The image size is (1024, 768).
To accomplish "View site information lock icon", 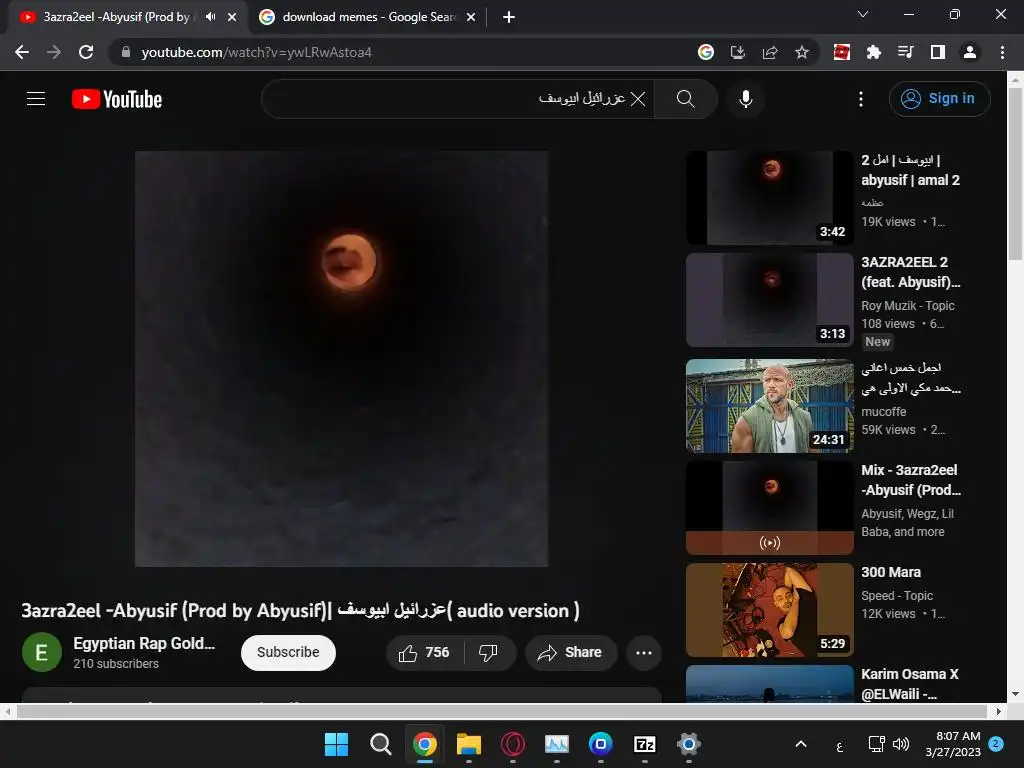I will 126,52.
